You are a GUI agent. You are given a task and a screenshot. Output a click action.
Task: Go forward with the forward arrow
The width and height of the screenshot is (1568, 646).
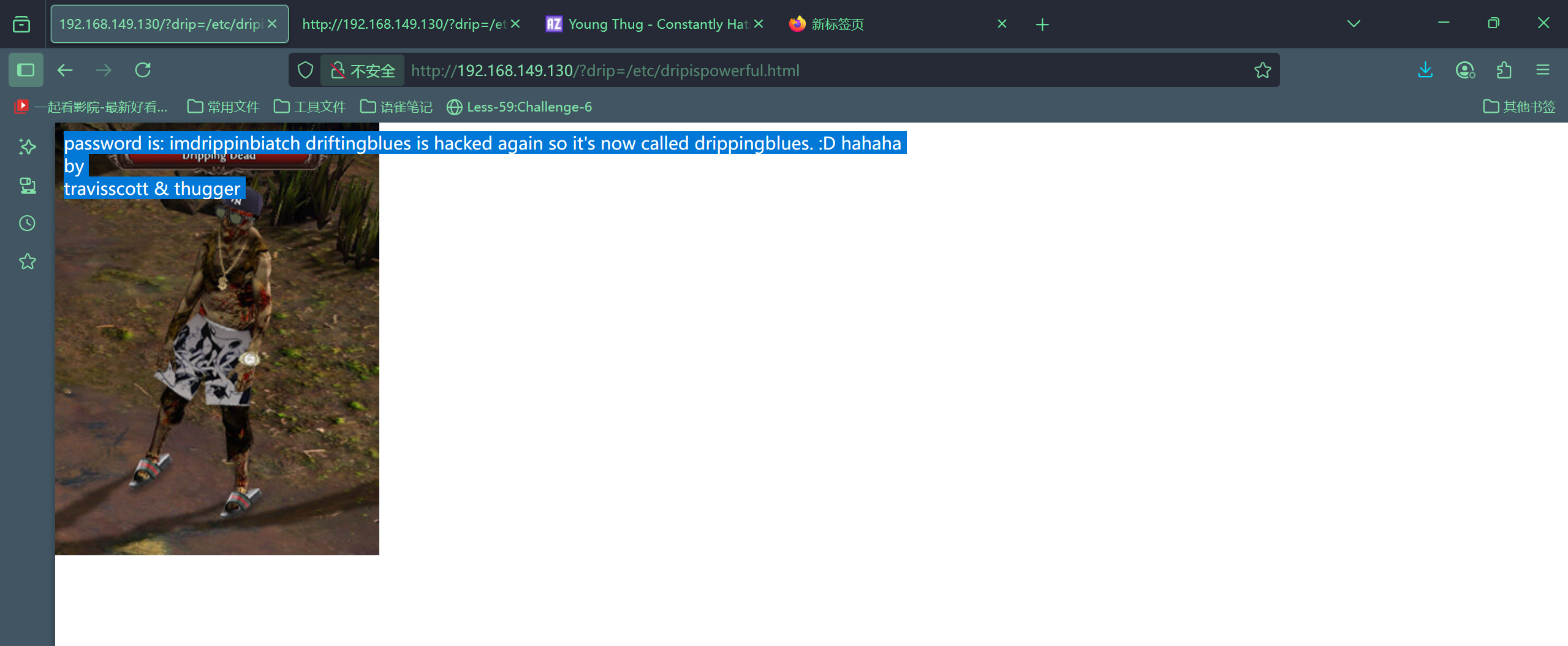(104, 70)
